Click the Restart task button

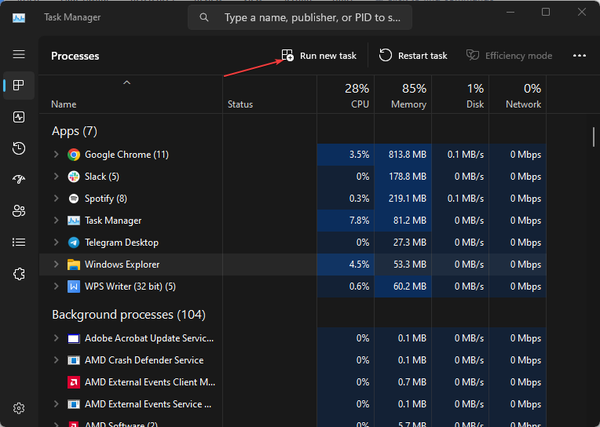[x=413, y=56]
